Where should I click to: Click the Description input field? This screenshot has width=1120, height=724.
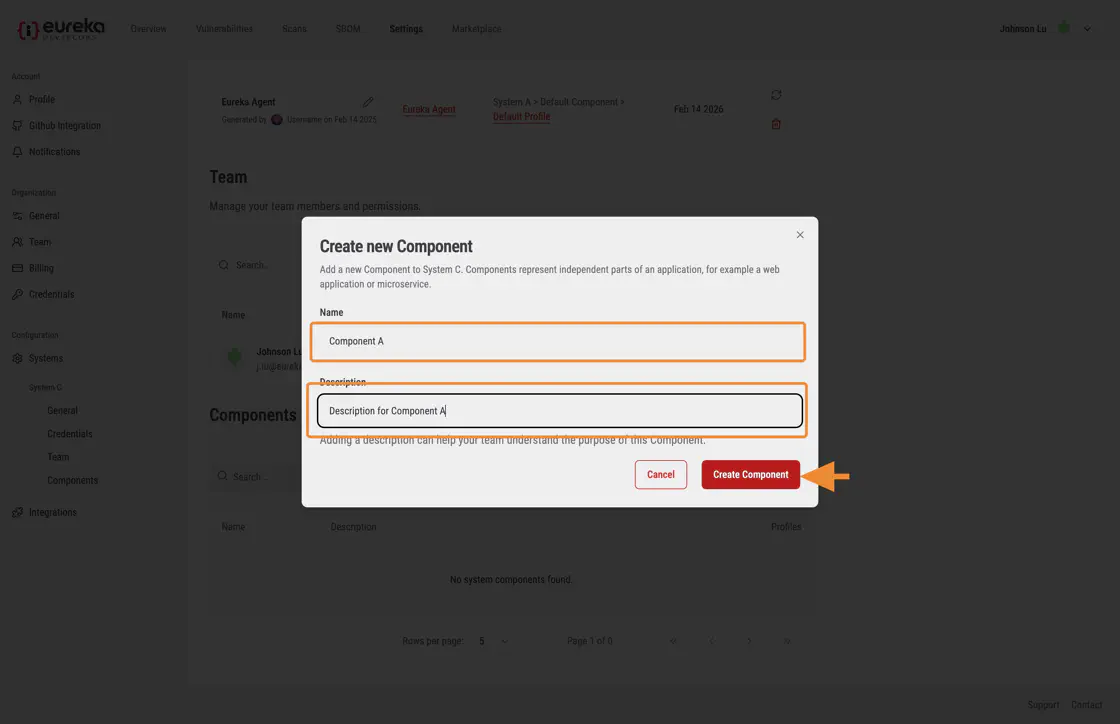pyautogui.click(x=560, y=411)
